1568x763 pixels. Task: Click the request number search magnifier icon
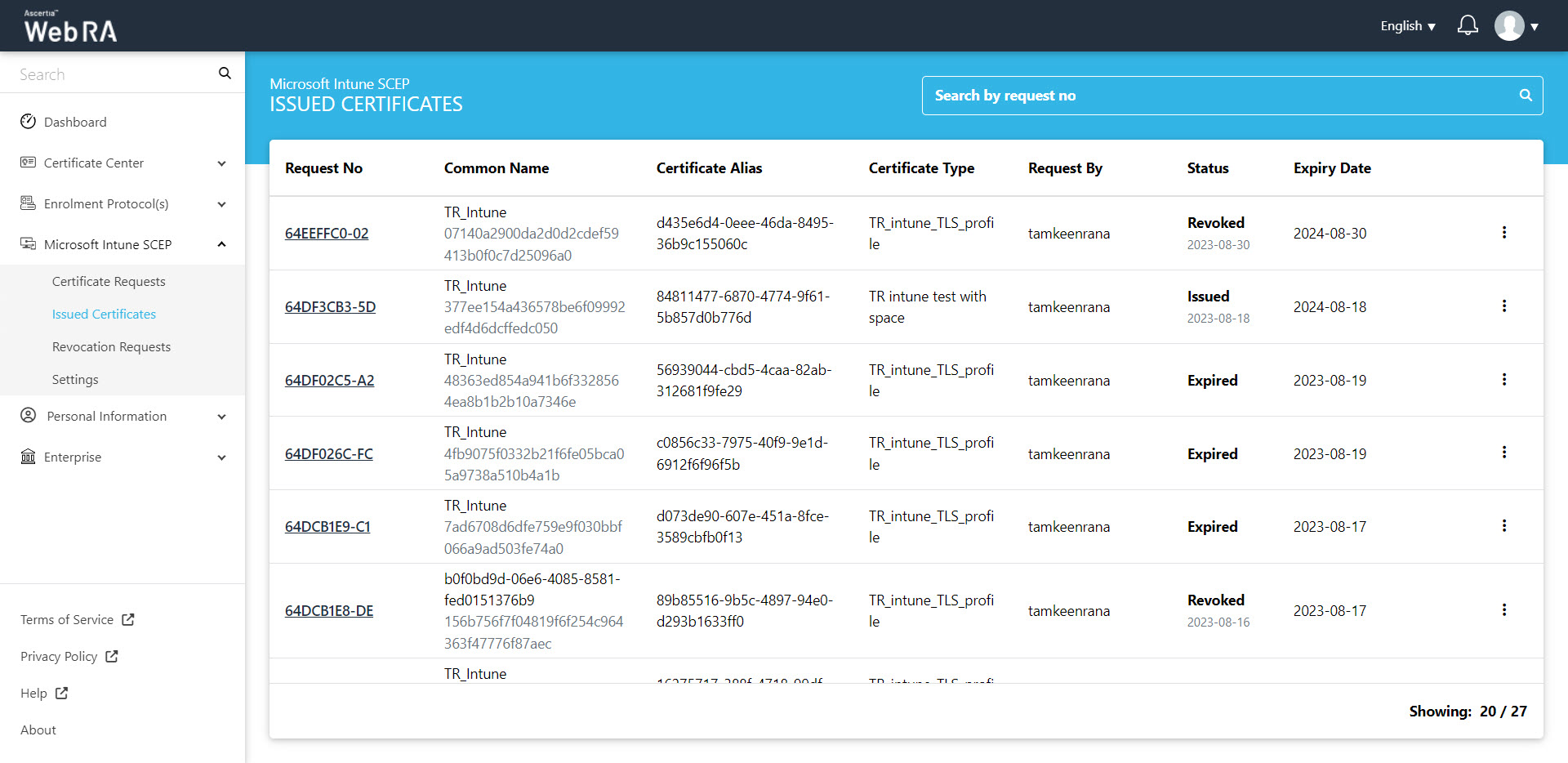1525,96
